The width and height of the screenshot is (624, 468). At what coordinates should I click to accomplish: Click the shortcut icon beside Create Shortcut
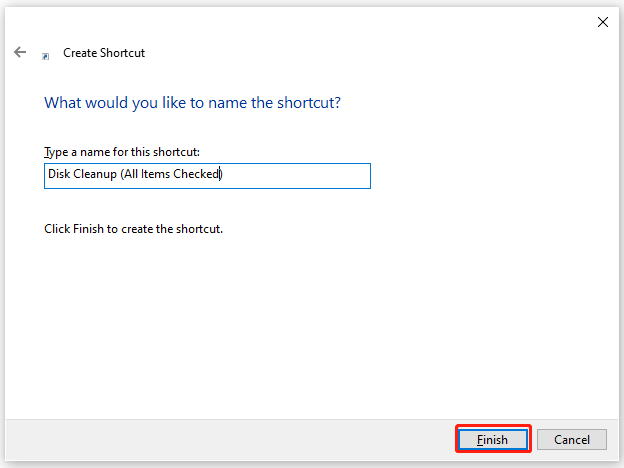point(46,56)
